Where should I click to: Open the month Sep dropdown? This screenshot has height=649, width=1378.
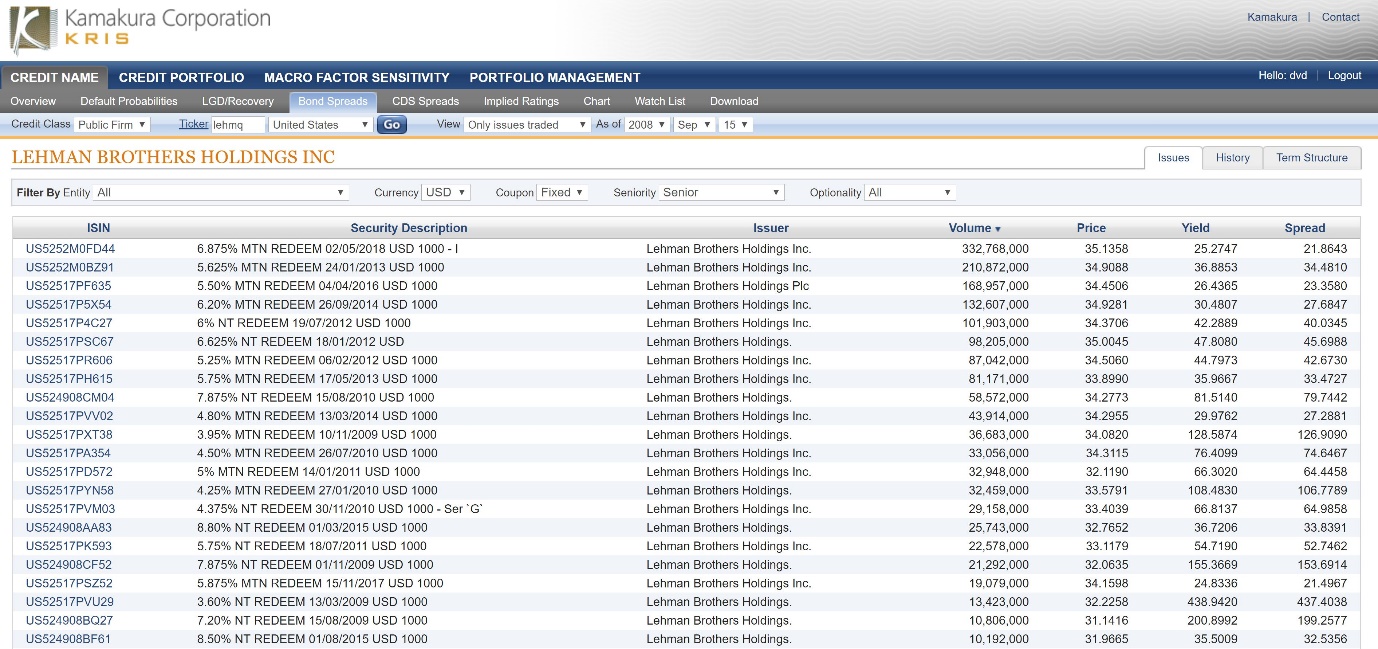[x=695, y=125]
